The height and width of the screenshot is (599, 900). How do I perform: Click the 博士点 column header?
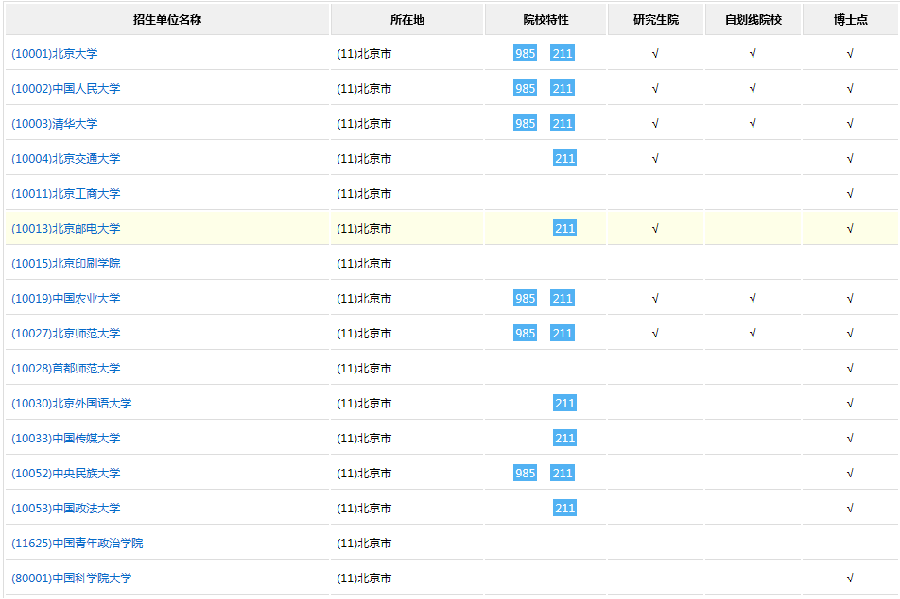tap(850, 20)
